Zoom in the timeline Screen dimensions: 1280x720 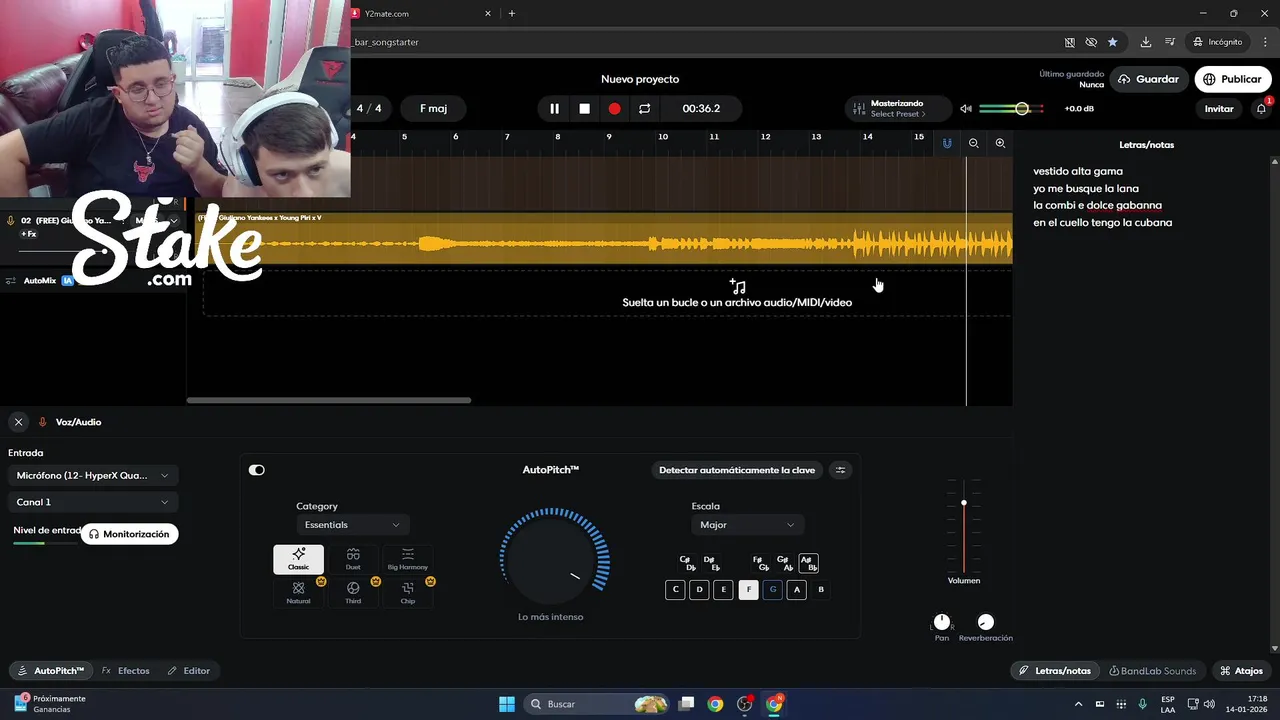(1000, 144)
